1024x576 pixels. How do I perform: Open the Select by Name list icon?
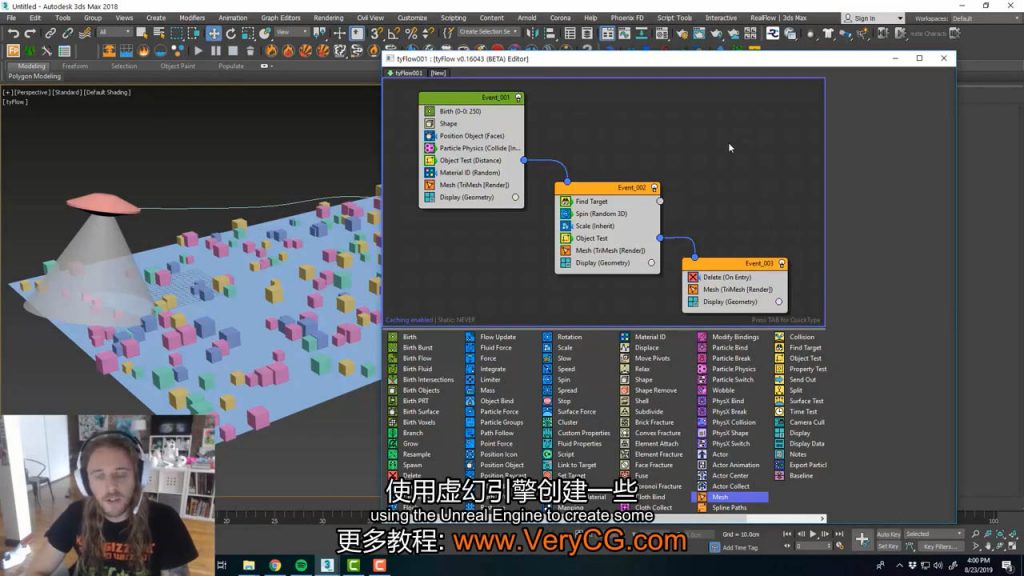click(x=159, y=33)
